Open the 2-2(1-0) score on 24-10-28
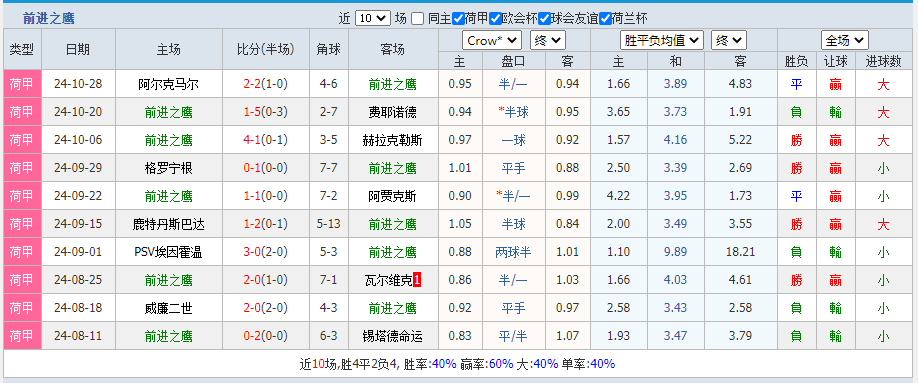Screen dimensions: 918x383 point(266,84)
